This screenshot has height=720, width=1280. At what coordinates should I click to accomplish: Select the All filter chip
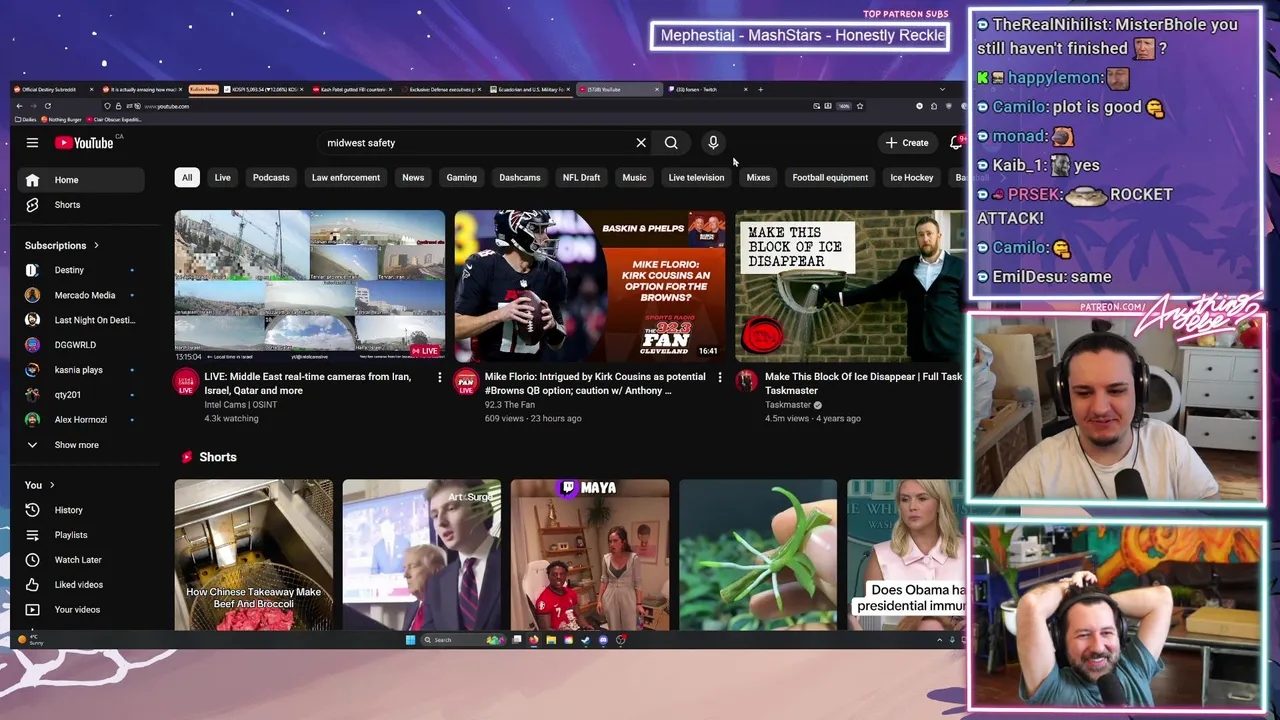coord(186,178)
